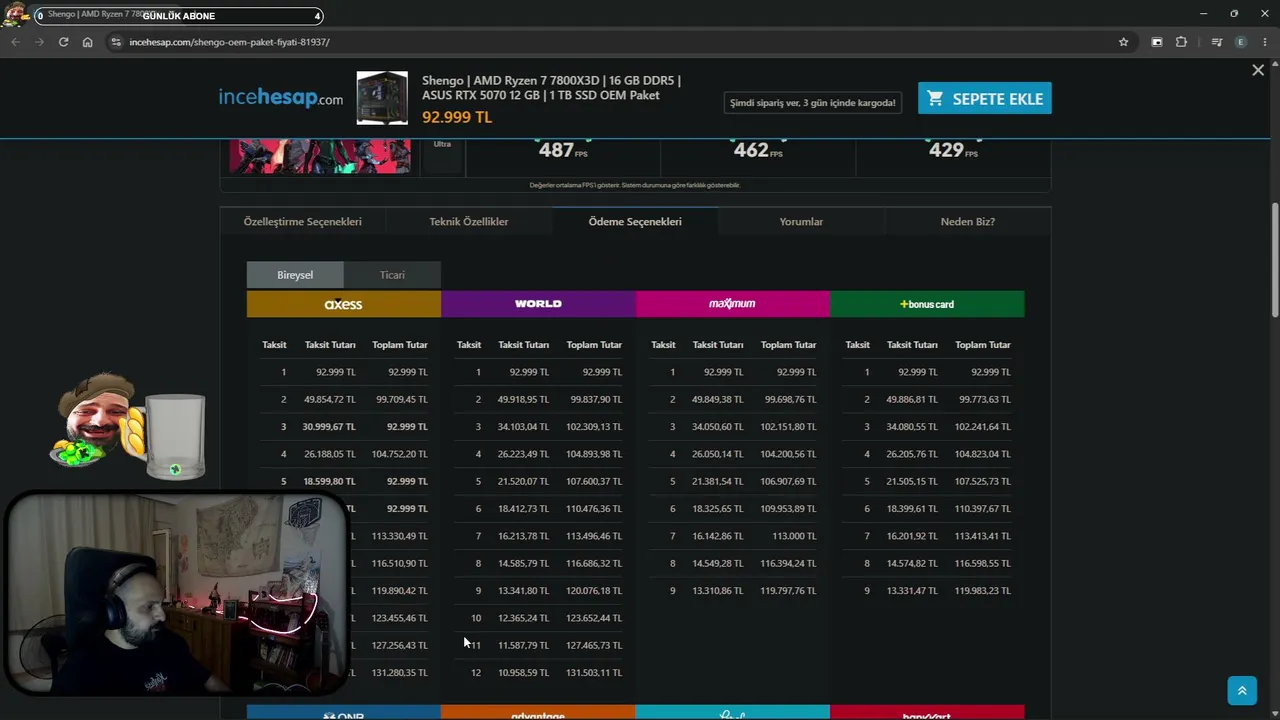Viewport: 1280px width, 720px height.
Task: Click maximum amount 49.849,38 TL
Action: (x=718, y=399)
